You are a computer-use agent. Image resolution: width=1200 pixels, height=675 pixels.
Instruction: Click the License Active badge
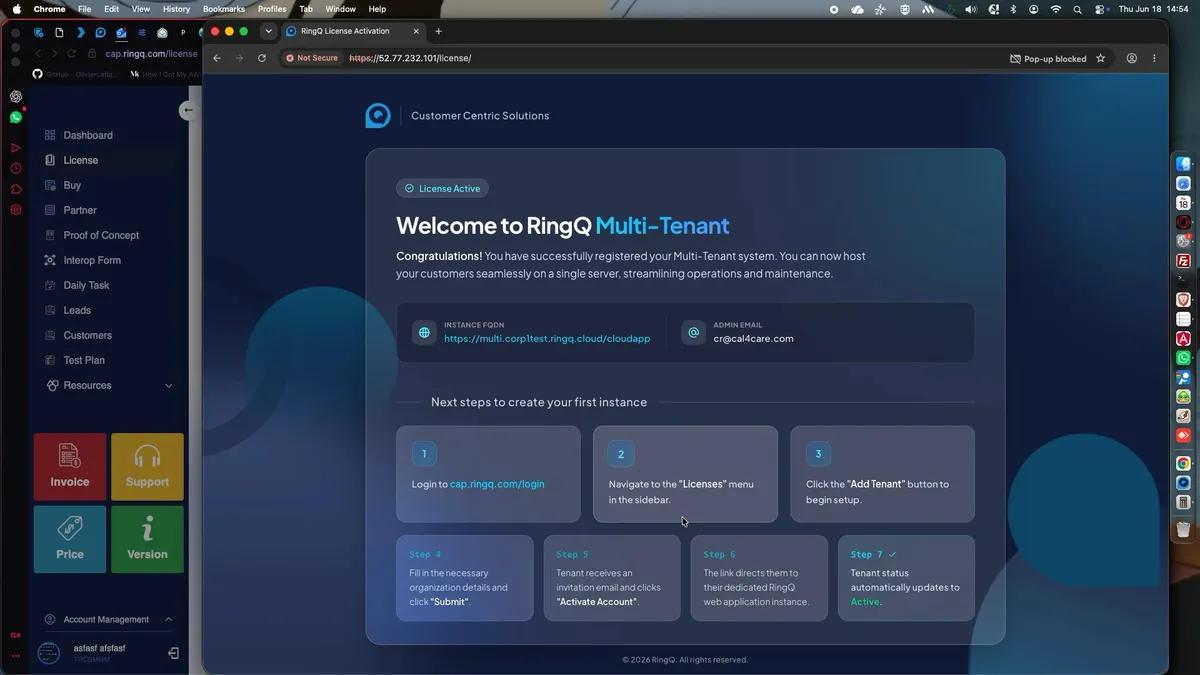pyautogui.click(x=442, y=188)
